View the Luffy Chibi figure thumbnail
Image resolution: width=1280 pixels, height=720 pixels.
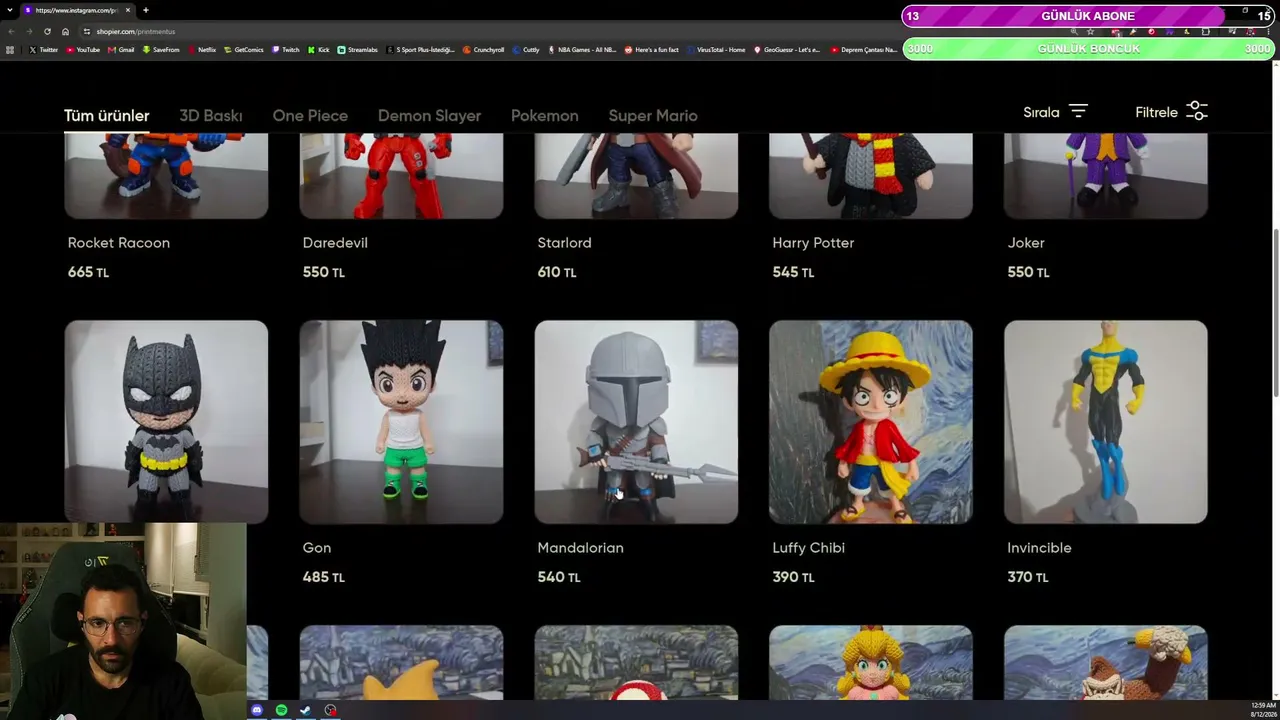click(x=871, y=421)
